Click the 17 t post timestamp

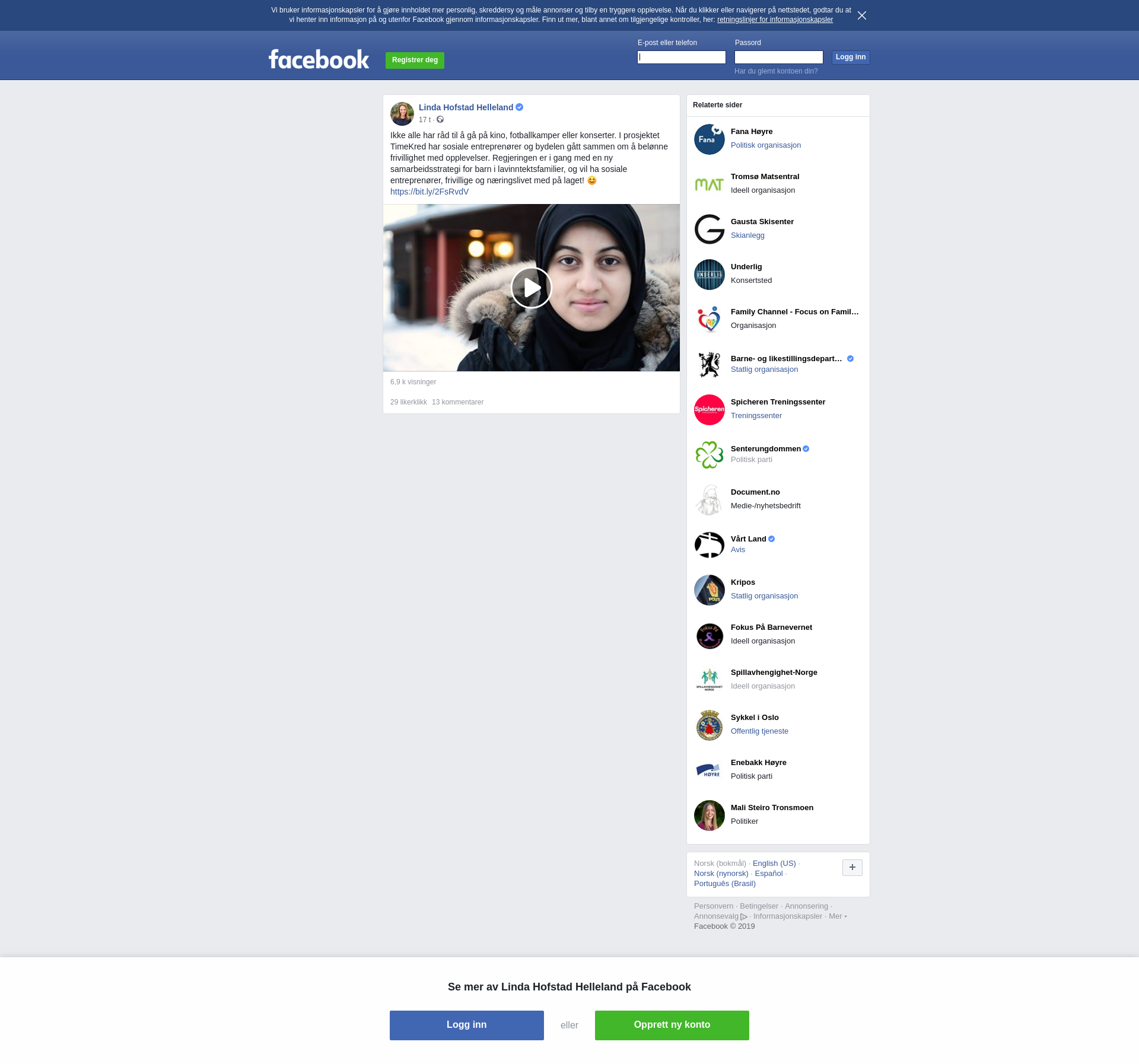coord(425,120)
